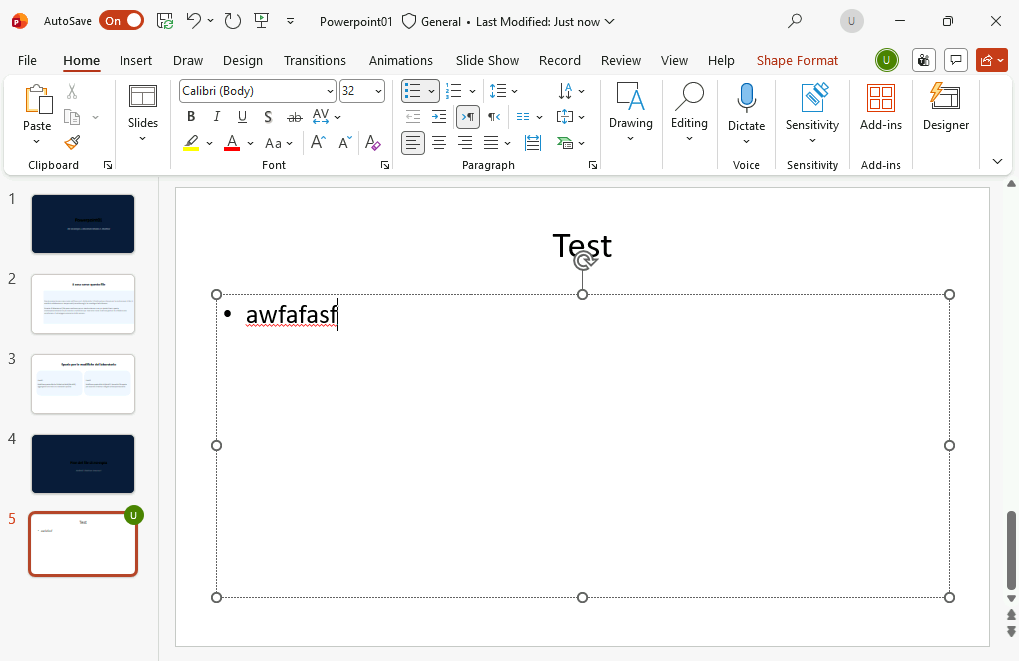Open the Comments pane icon
This screenshot has height=661, width=1019.
956,60
